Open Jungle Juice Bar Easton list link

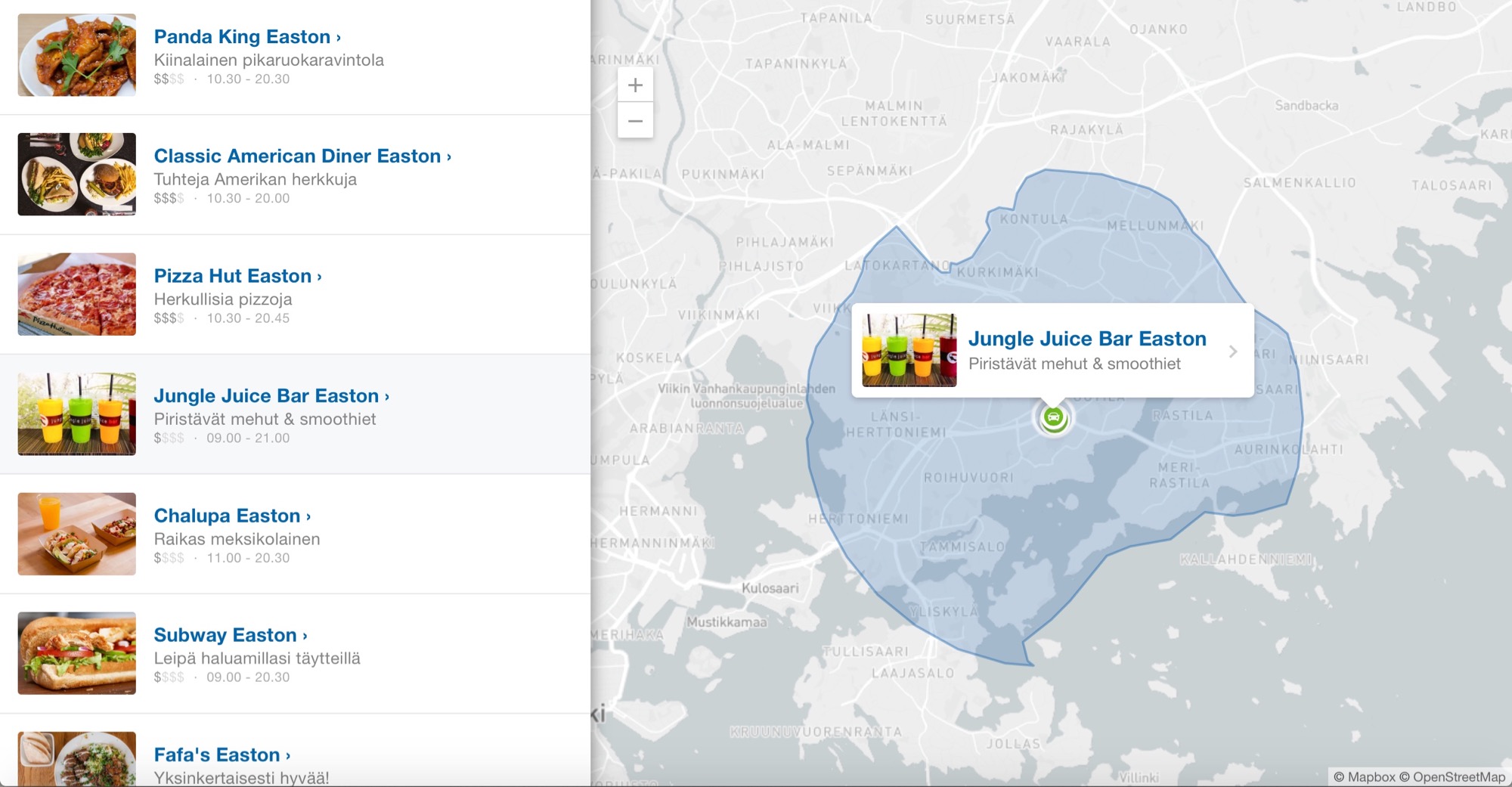point(271,395)
